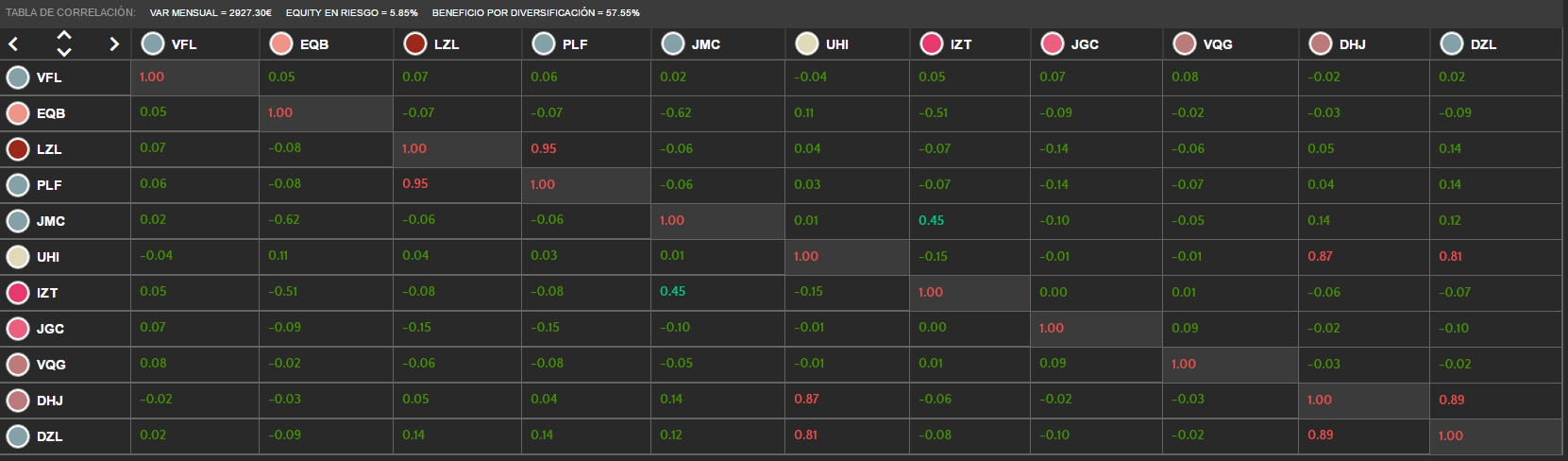Screen dimensions: 1568x461
Task: Click the 0.87 UHI-DHJ correlation cell
Action: tap(1364, 257)
